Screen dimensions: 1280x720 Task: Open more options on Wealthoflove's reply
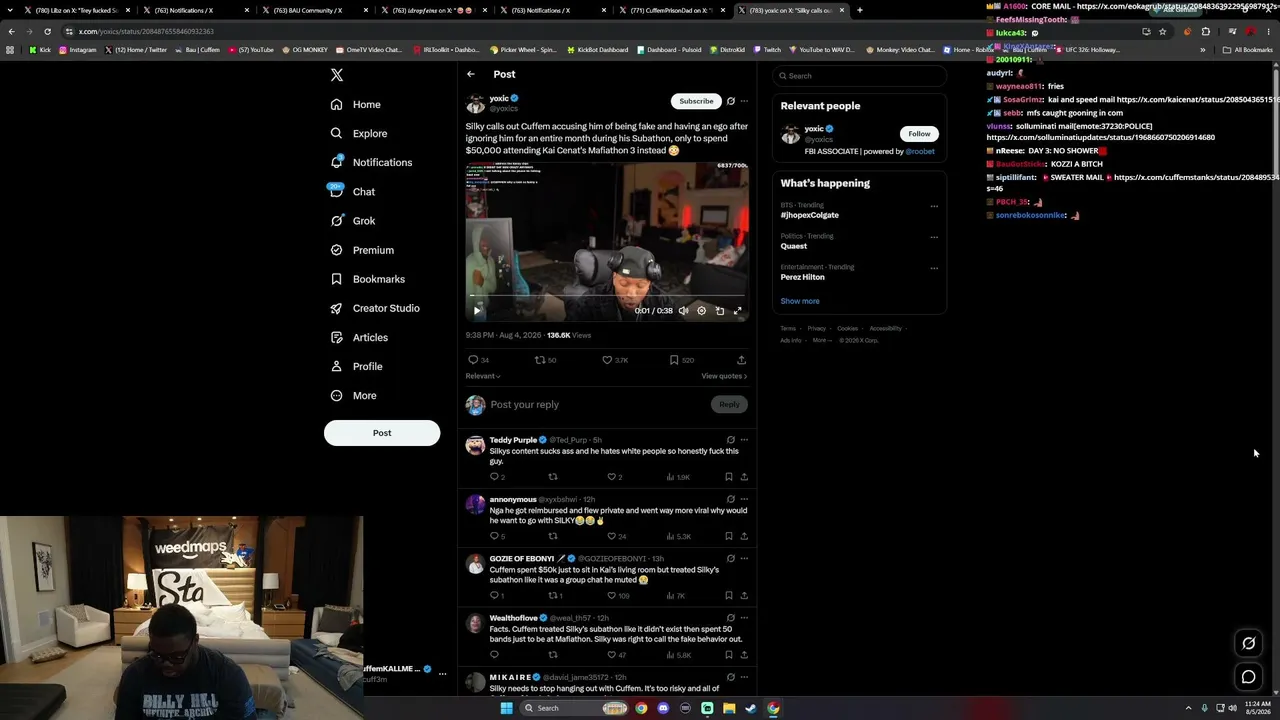click(x=744, y=618)
